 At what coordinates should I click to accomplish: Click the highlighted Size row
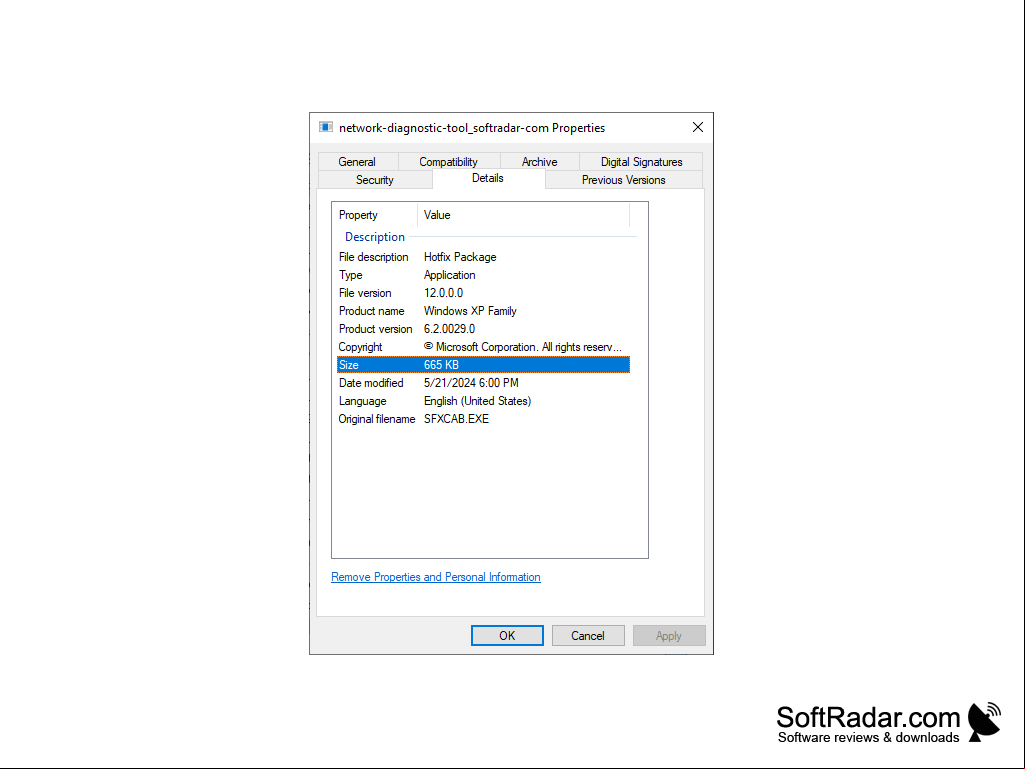click(483, 365)
